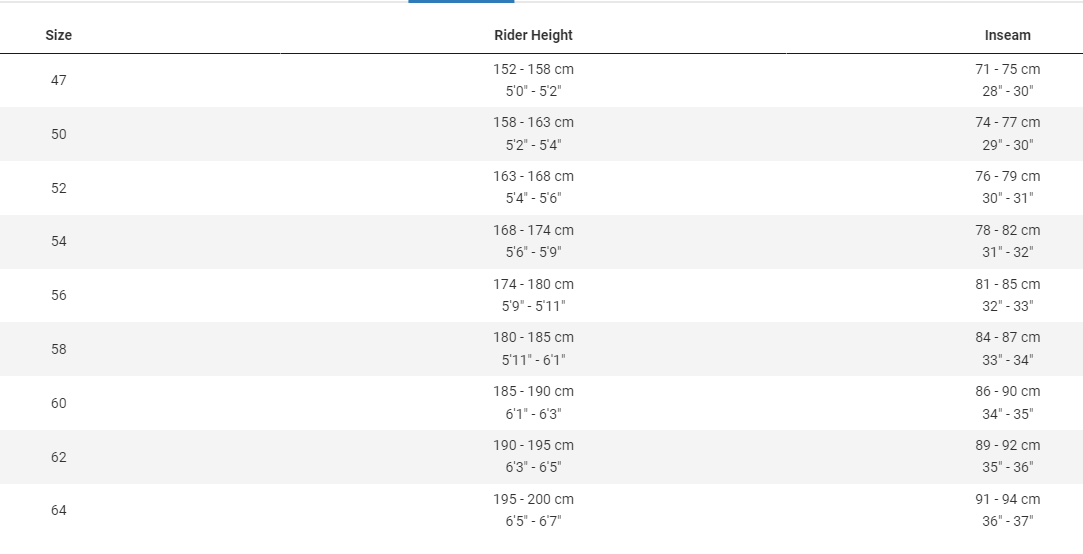The image size is (1083, 554).
Task: Pick size 64 cell
Action: (59, 510)
